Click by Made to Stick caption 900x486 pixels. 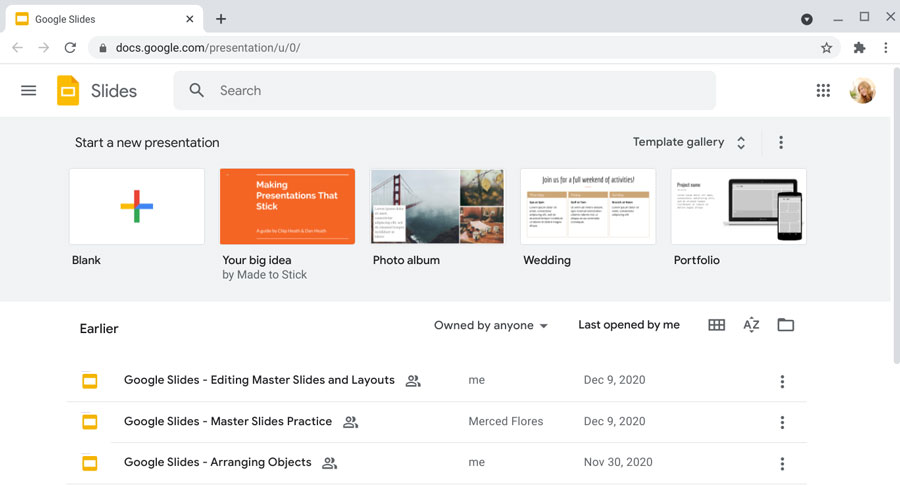(265, 275)
